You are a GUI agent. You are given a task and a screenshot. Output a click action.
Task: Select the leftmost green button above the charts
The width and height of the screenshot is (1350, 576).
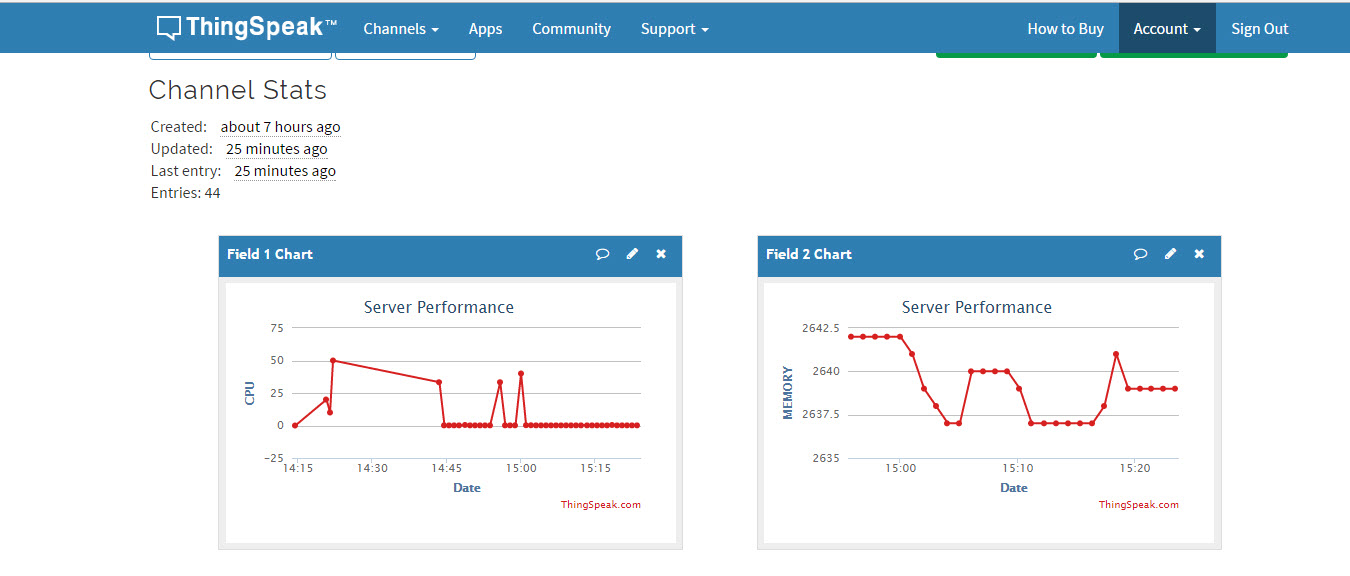(1015, 55)
